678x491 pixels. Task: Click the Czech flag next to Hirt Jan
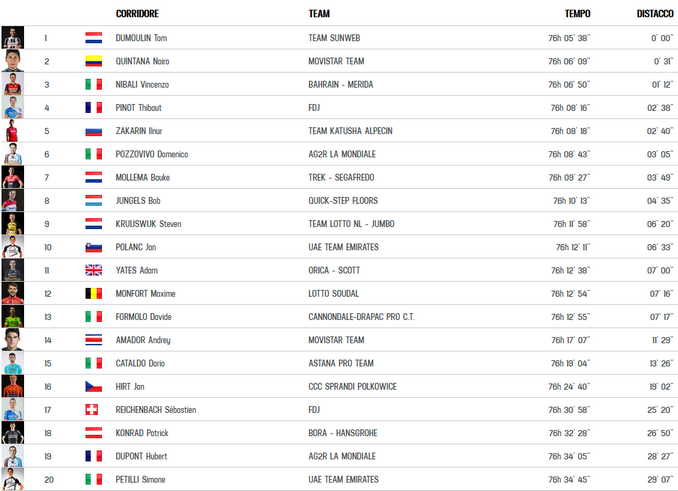click(x=93, y=386)
